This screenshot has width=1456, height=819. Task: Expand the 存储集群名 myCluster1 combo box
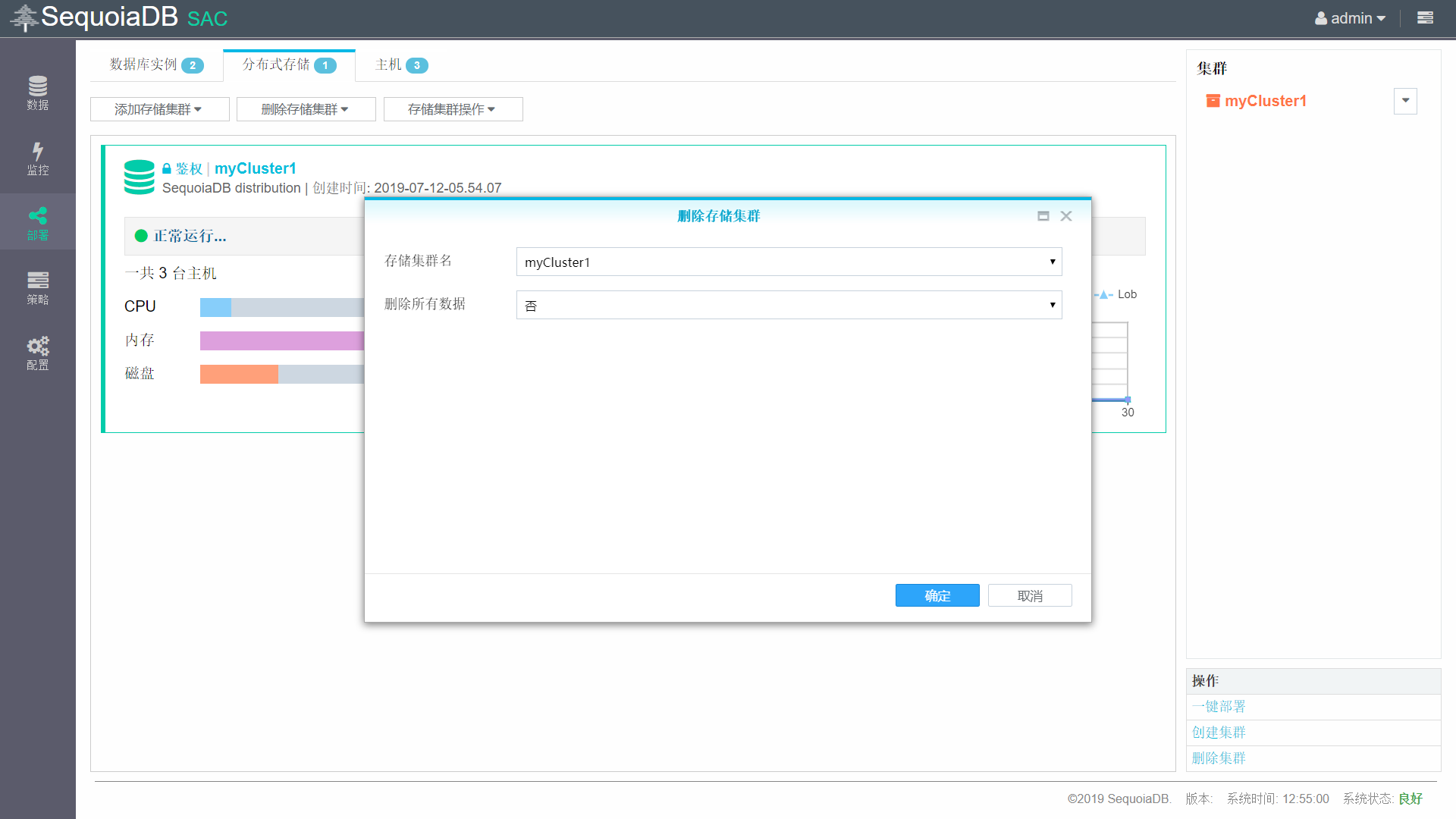(x=789, y=262)
